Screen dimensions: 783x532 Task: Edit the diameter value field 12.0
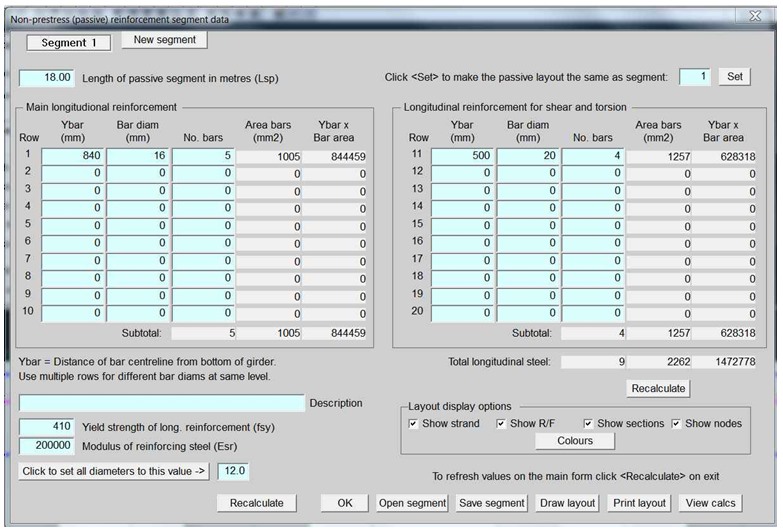(234, 471)
